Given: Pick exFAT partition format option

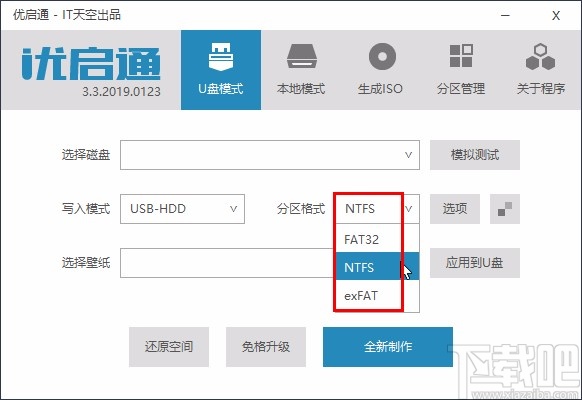Looking at the screenshot, I should point(377,296).
